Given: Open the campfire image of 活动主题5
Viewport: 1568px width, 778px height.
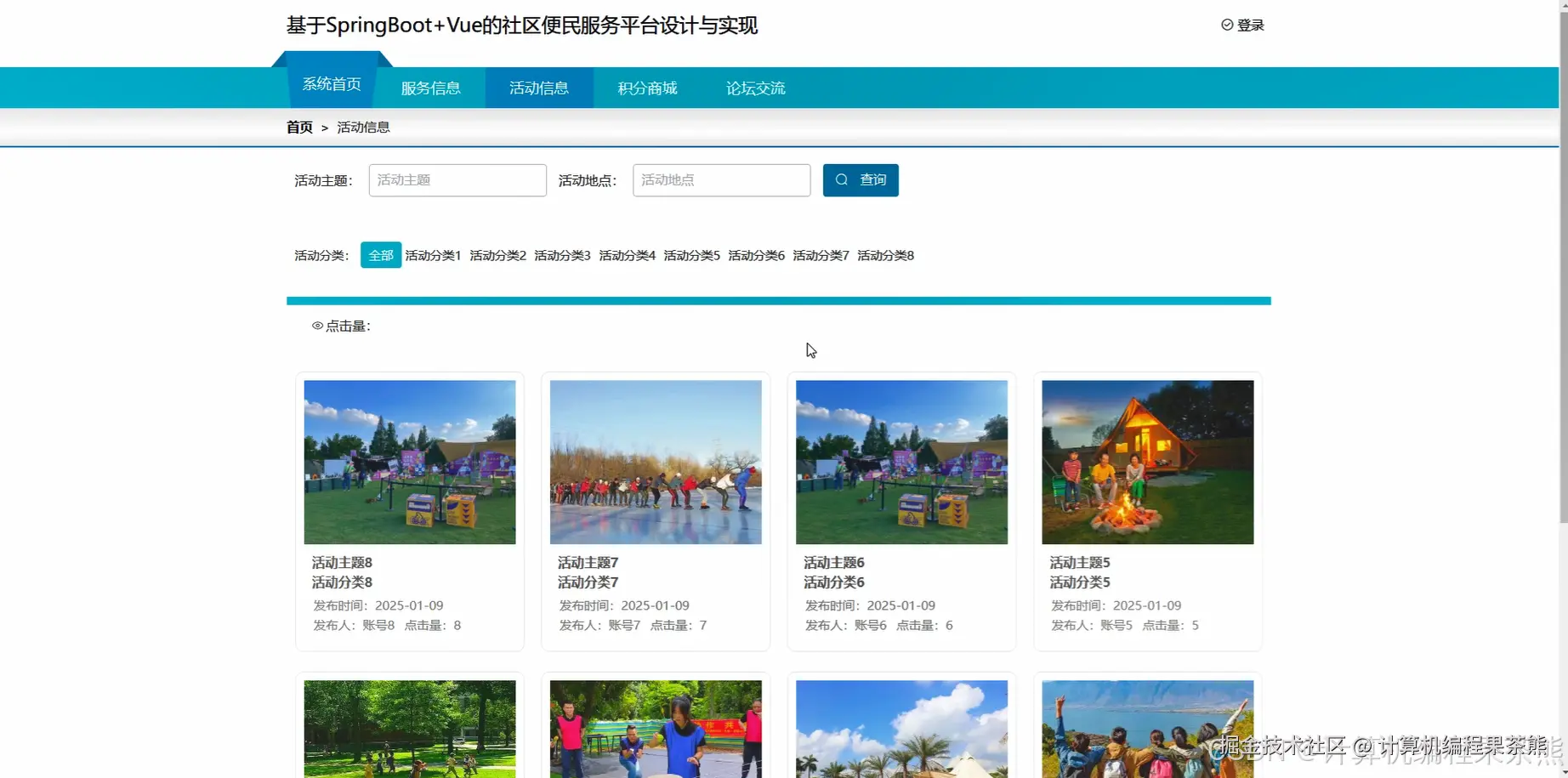Looking at the screenshot, I should pyautogui.click(x=1147, y=462).
